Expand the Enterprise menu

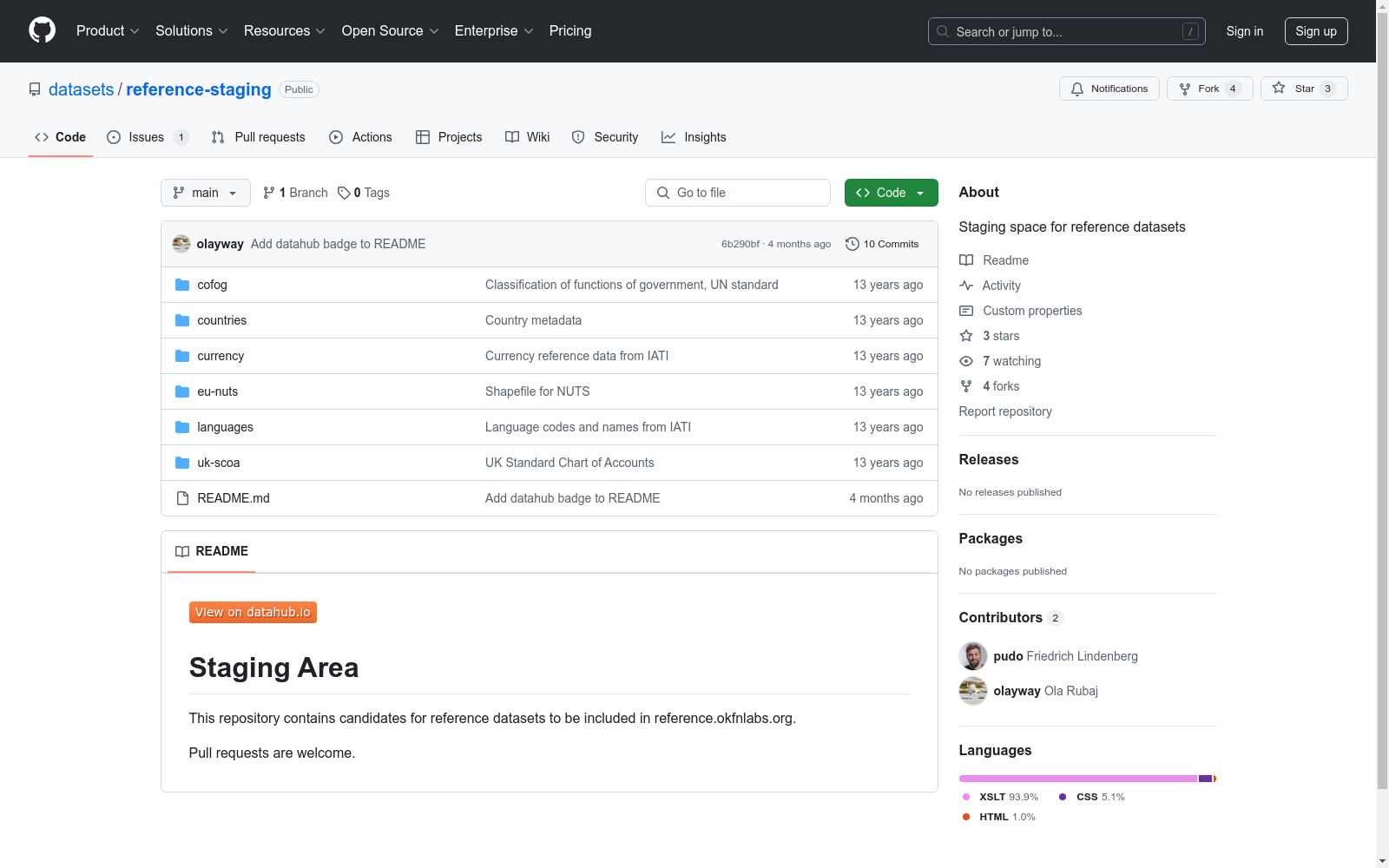(x=494, y=31)
